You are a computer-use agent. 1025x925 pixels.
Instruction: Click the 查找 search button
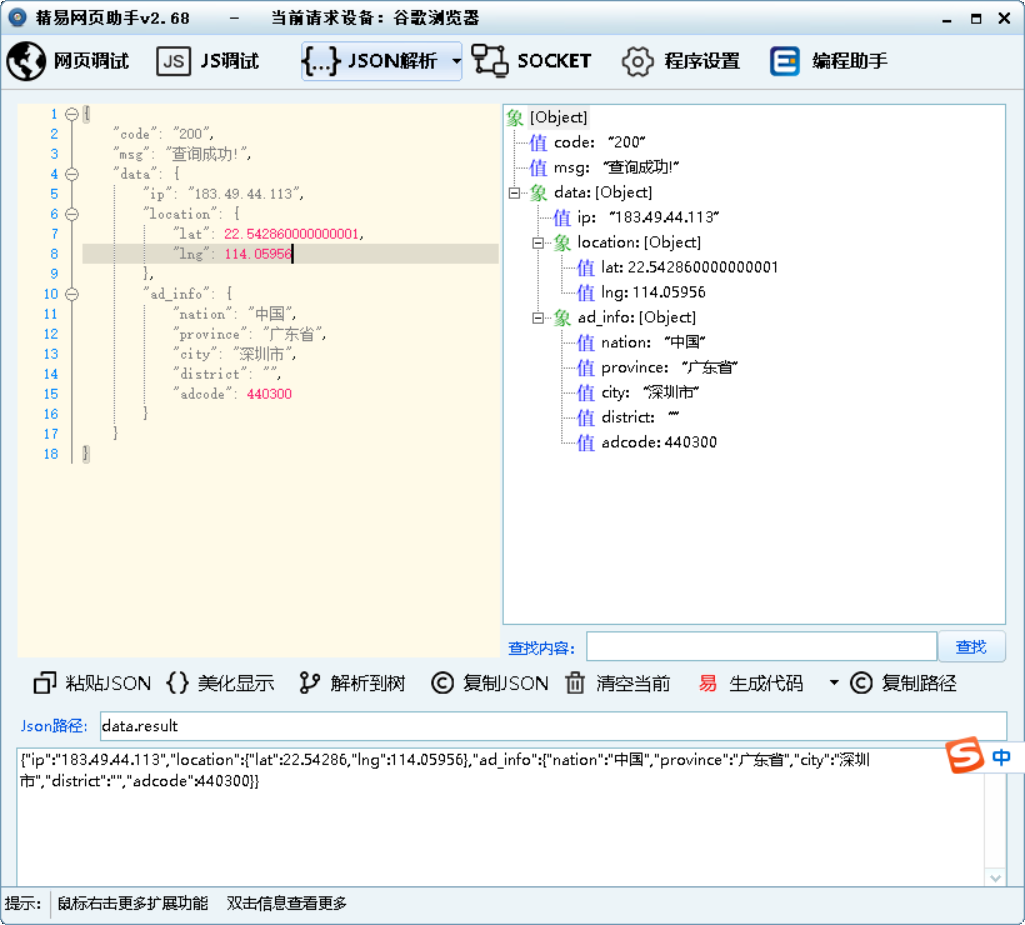[x=970, y=647]
